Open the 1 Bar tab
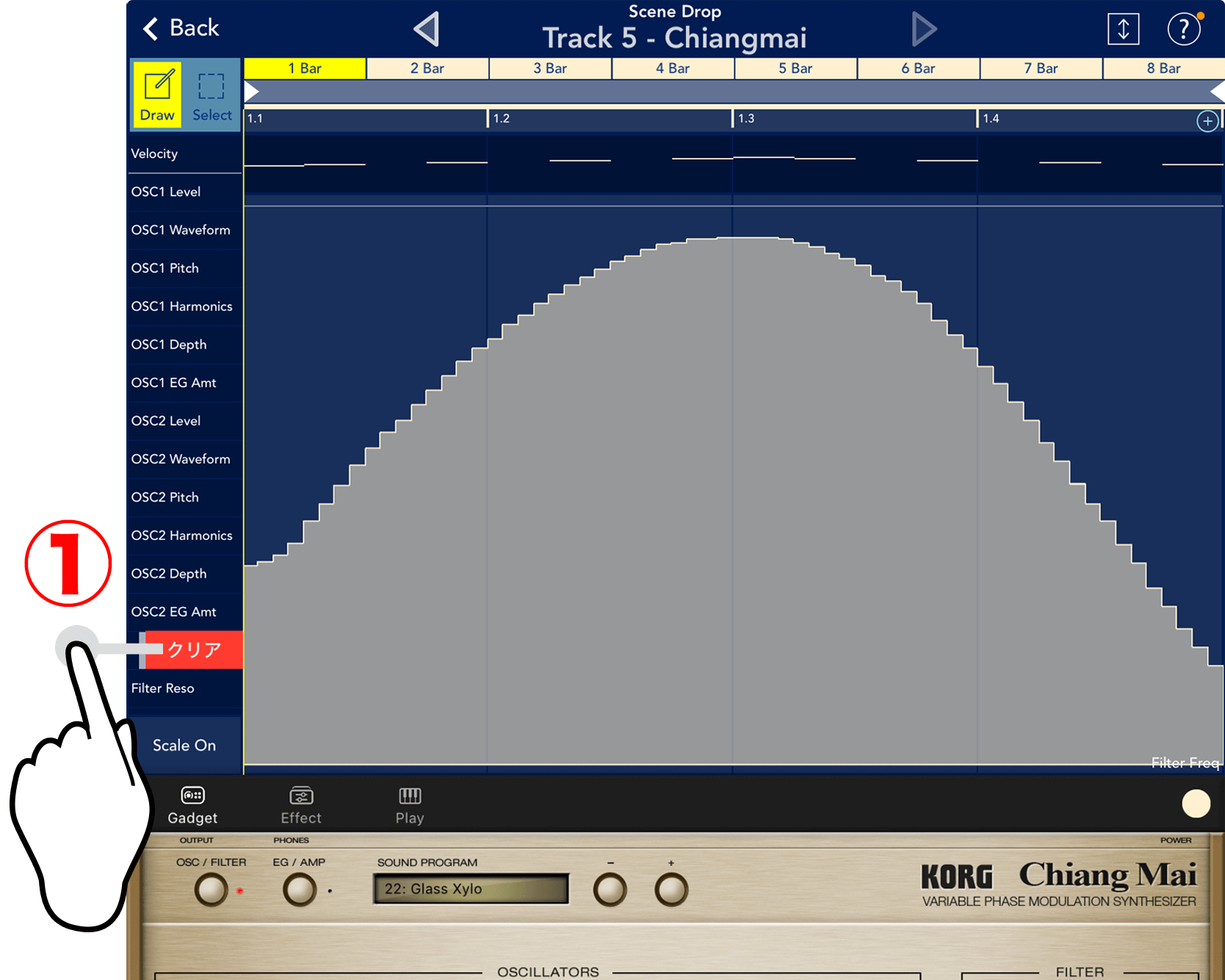 [305, 68]
